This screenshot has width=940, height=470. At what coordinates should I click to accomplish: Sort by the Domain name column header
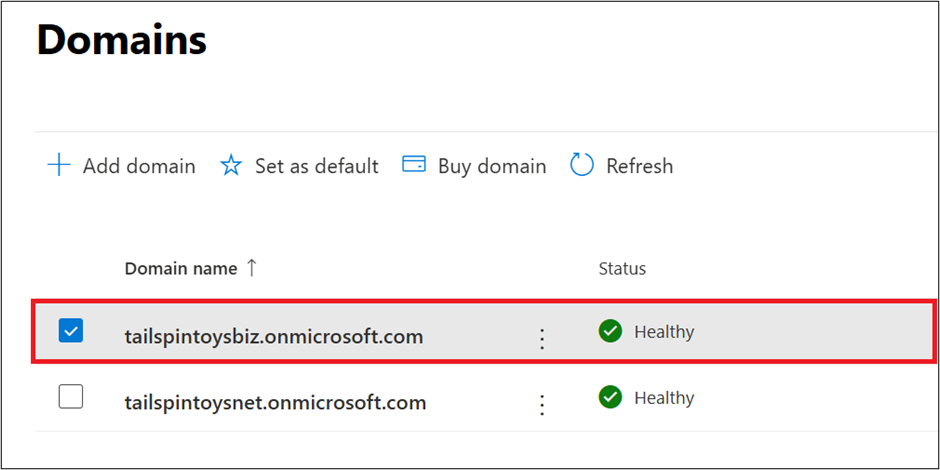coord(181,269)
